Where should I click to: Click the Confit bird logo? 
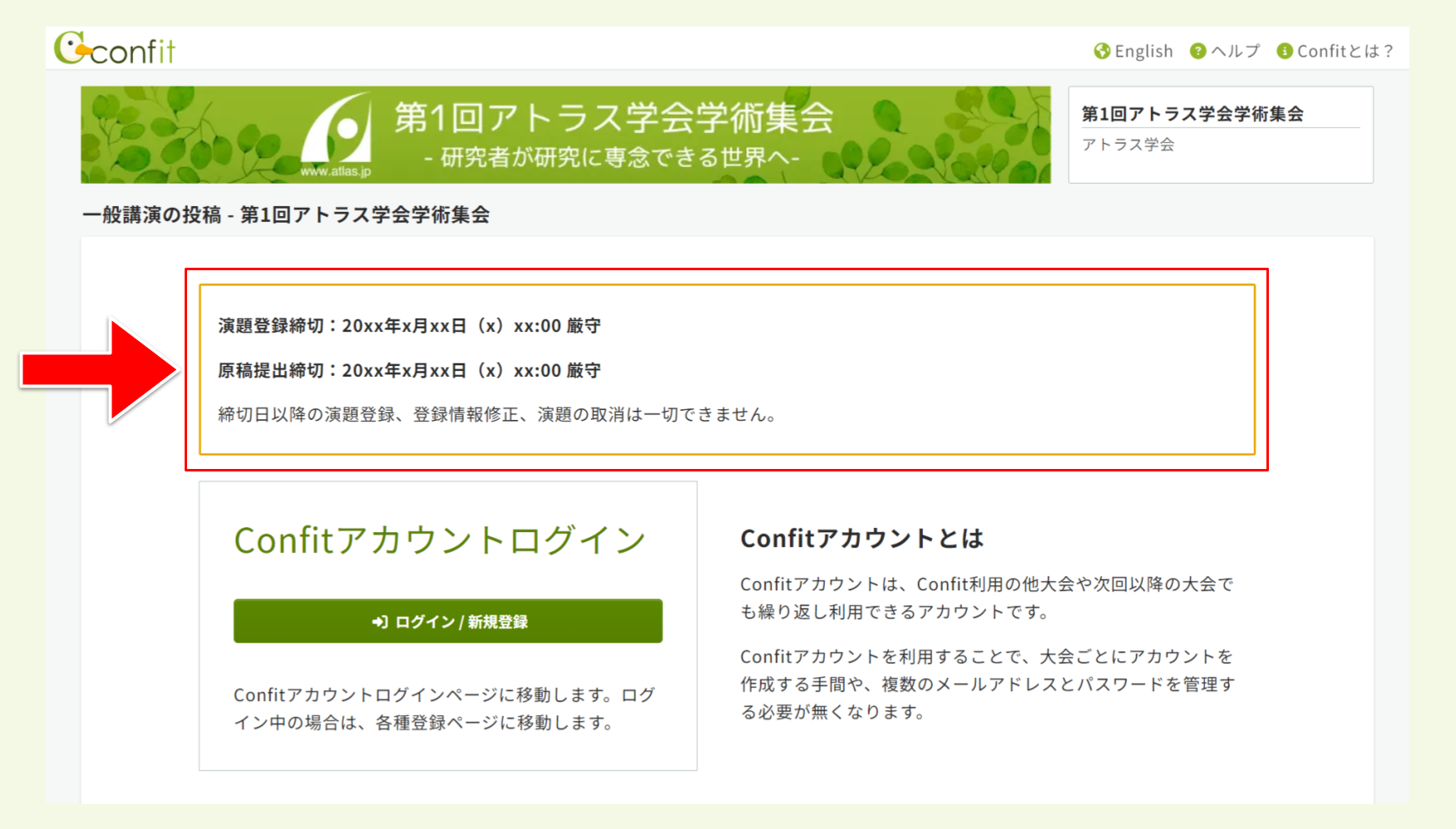point(71,48)
